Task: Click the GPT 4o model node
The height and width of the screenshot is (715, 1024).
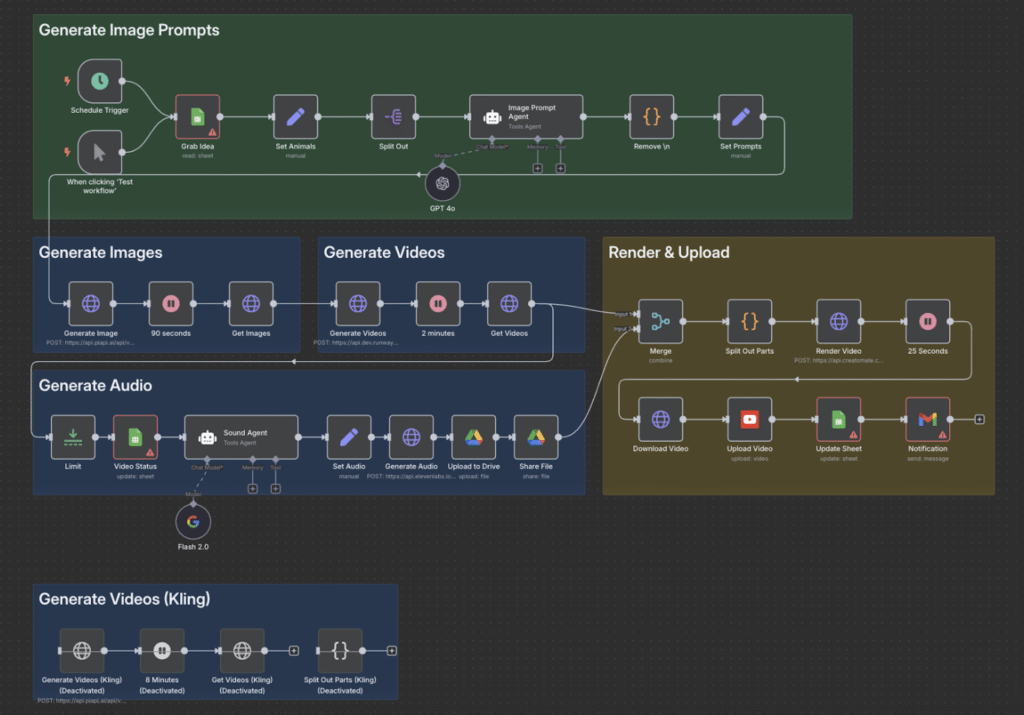Action: pyautogui.click(x=442, y=184)
